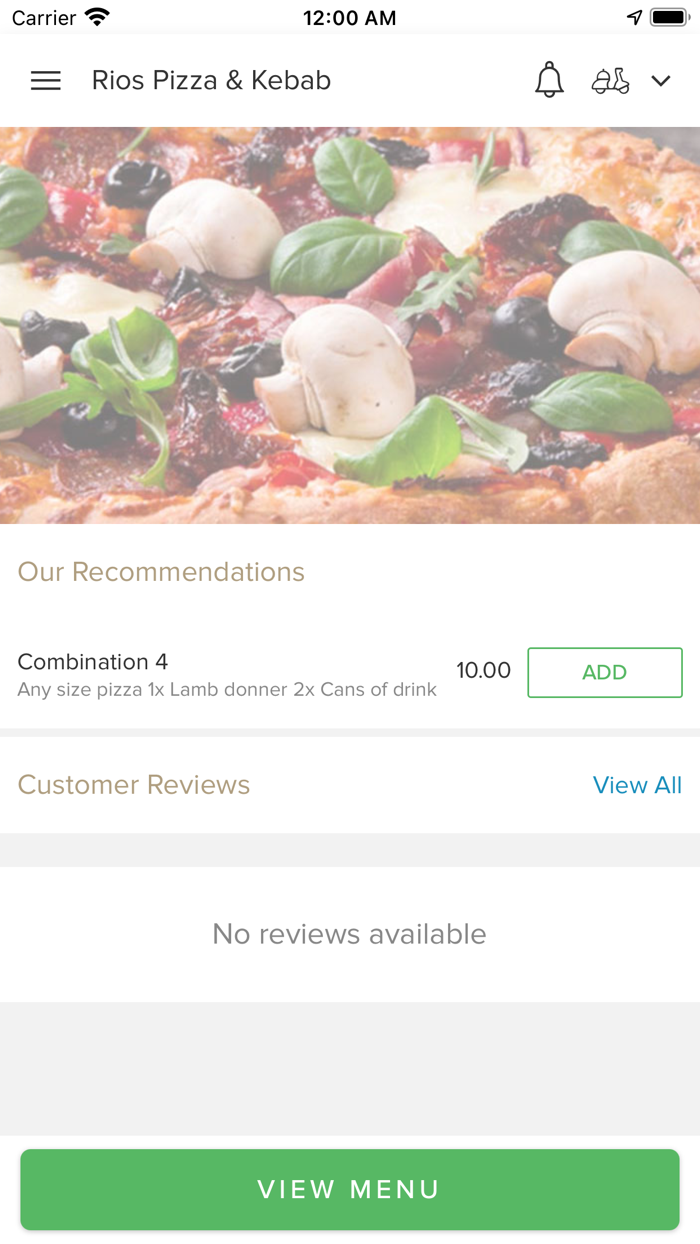Tap the Carrier label in the status bar
The height and width of the screenshot is (1244, 700).
[43, 17]
